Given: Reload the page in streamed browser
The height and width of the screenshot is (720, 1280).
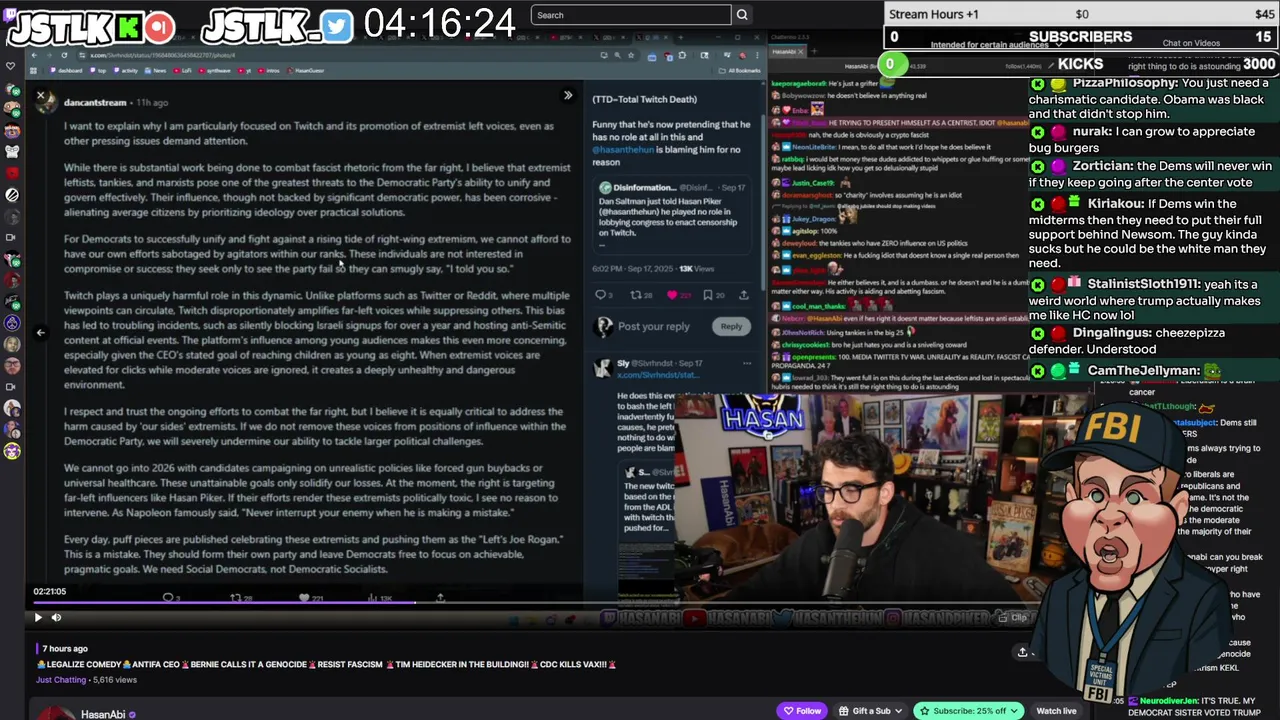Looking at the screenshot, I should [x=65, y=55].
